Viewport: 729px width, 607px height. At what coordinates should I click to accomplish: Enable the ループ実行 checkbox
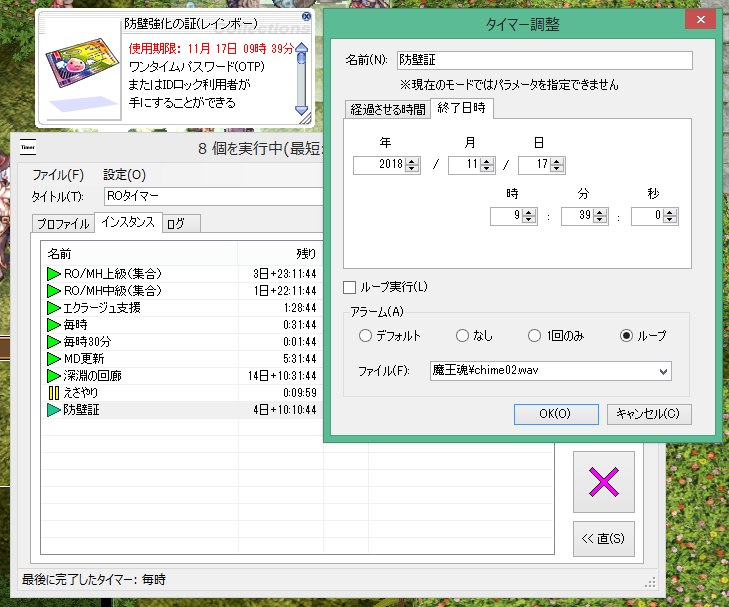tap(350, 288)
